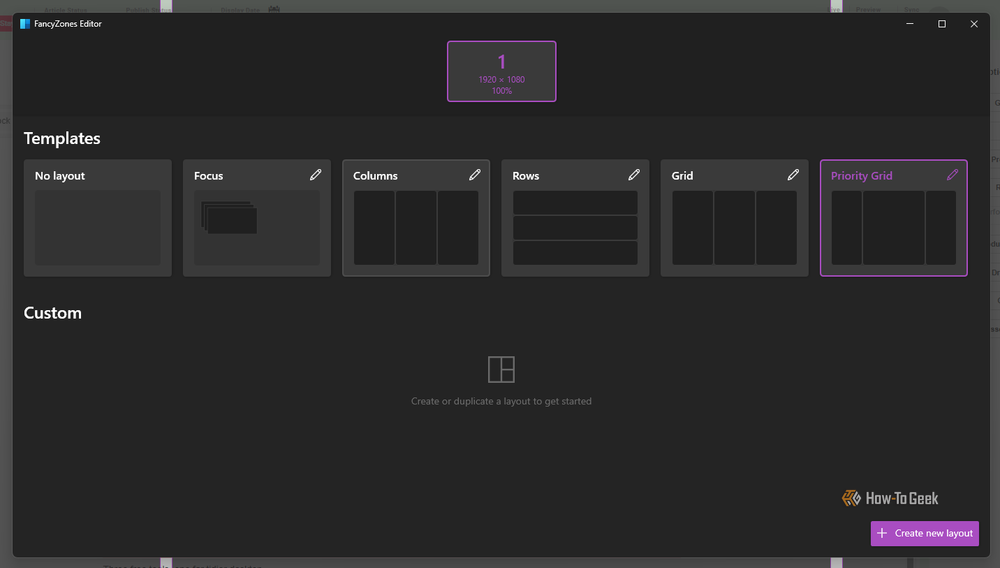The image size is (1000, 568).
Task: Minimize the FancyZones Editor window
Action: tap(910, 24)
